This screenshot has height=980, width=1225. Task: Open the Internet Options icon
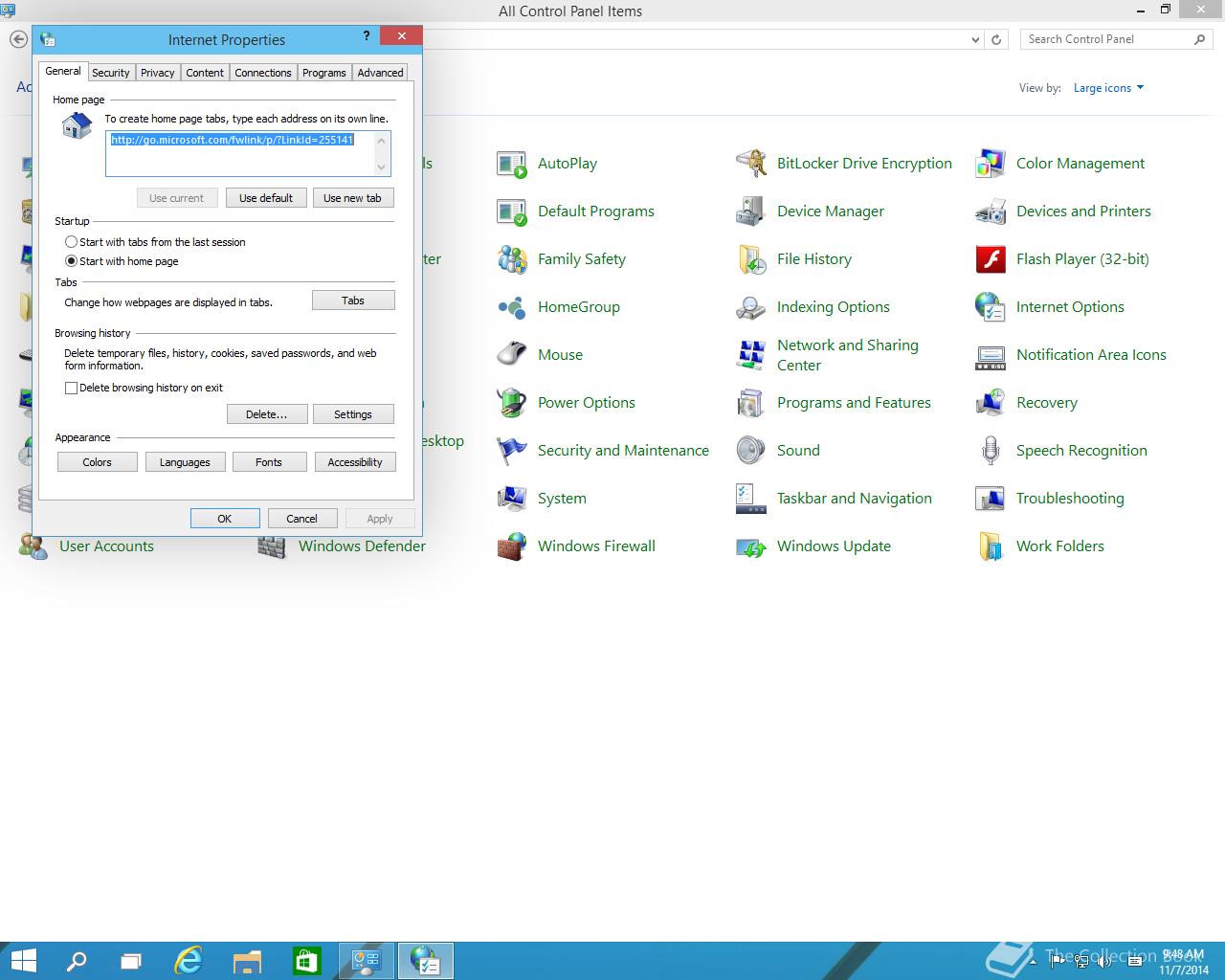991,307
